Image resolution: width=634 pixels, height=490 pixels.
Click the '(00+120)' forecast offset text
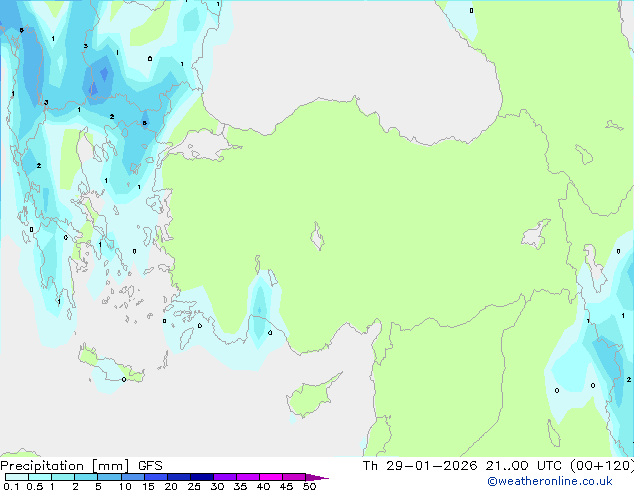(x=602, y=466)
